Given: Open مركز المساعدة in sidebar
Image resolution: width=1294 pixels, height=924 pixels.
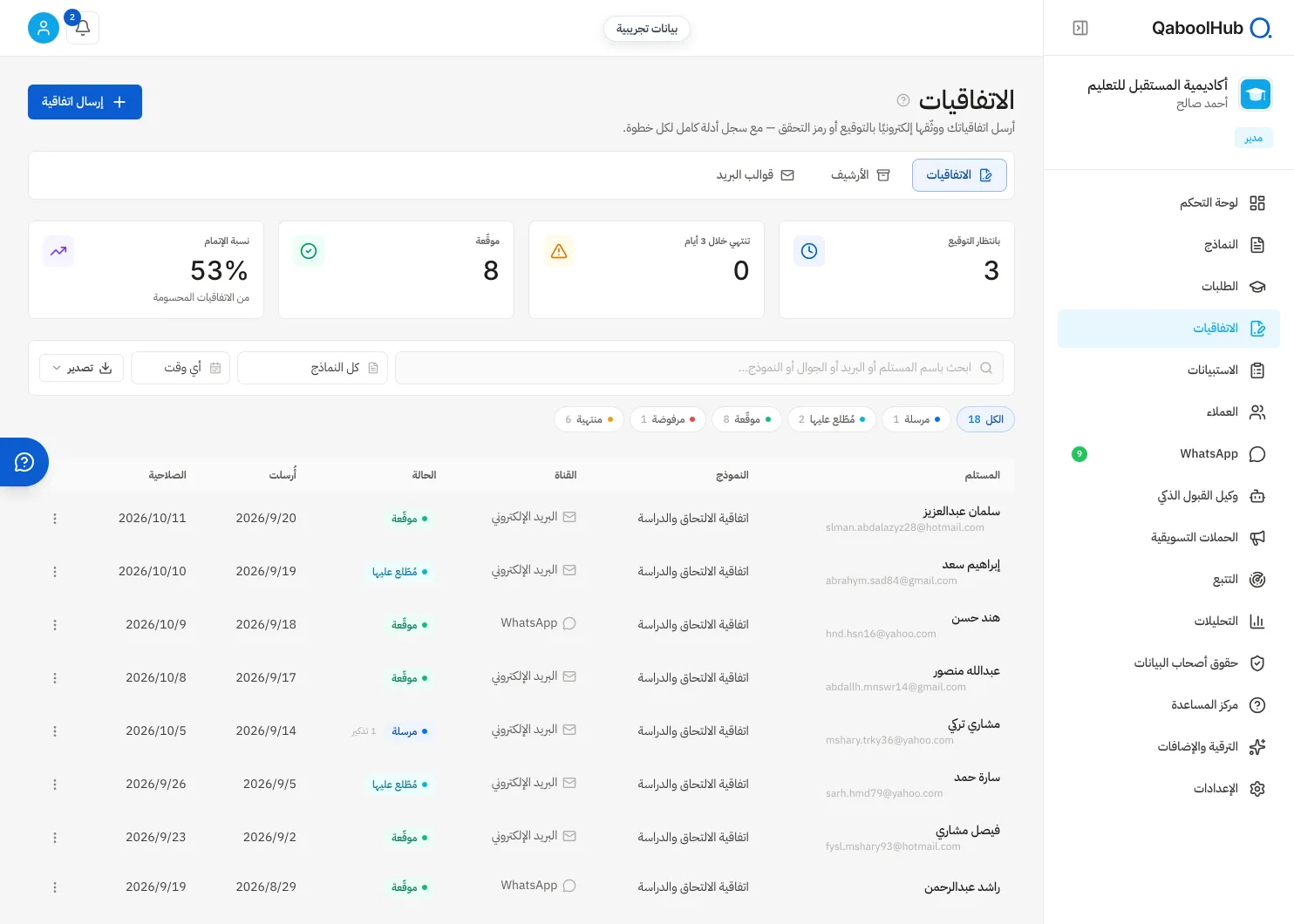Looking at the screenshot, I should tap(1168, 705).
